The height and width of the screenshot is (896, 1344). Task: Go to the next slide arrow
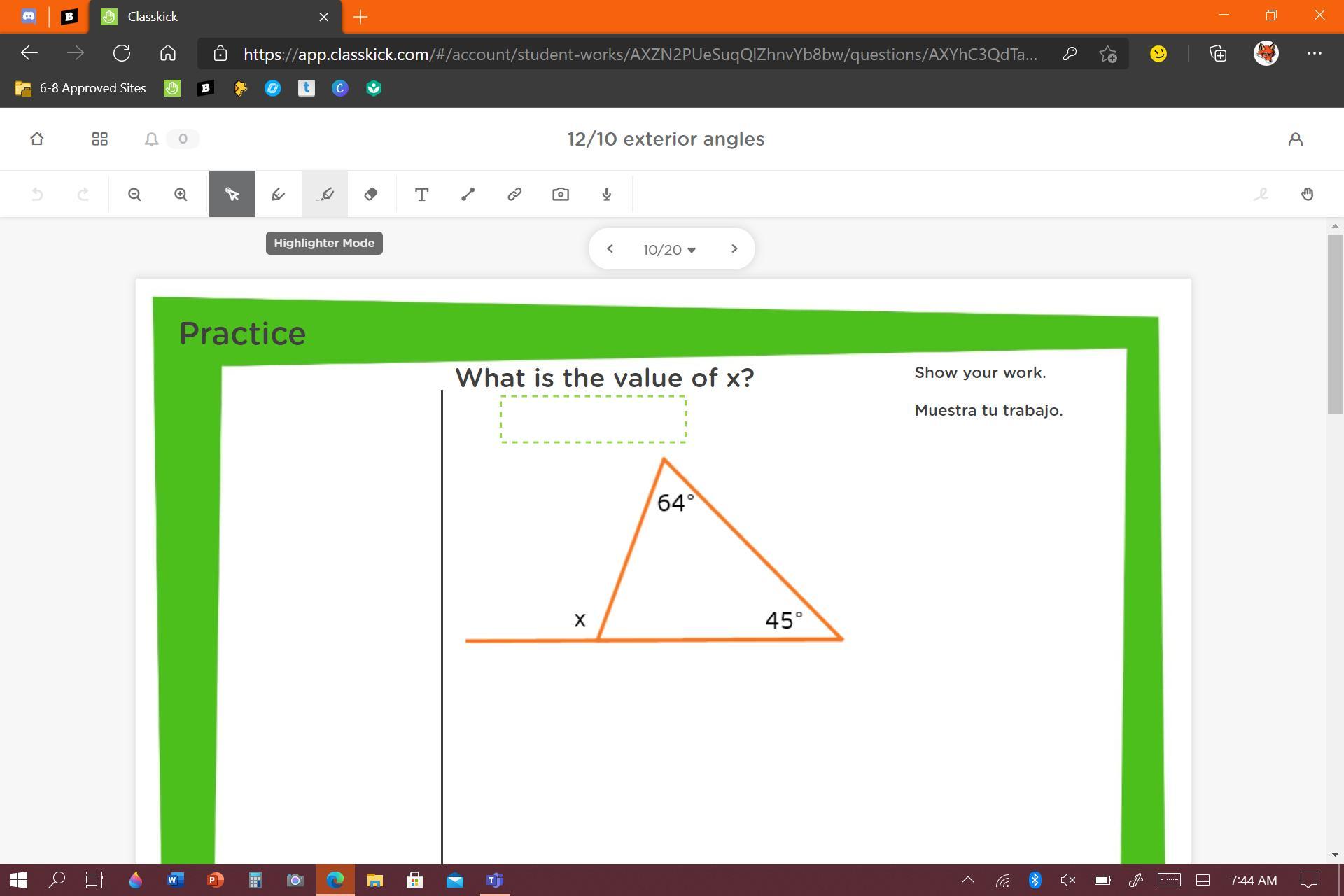tap(734, 248)
